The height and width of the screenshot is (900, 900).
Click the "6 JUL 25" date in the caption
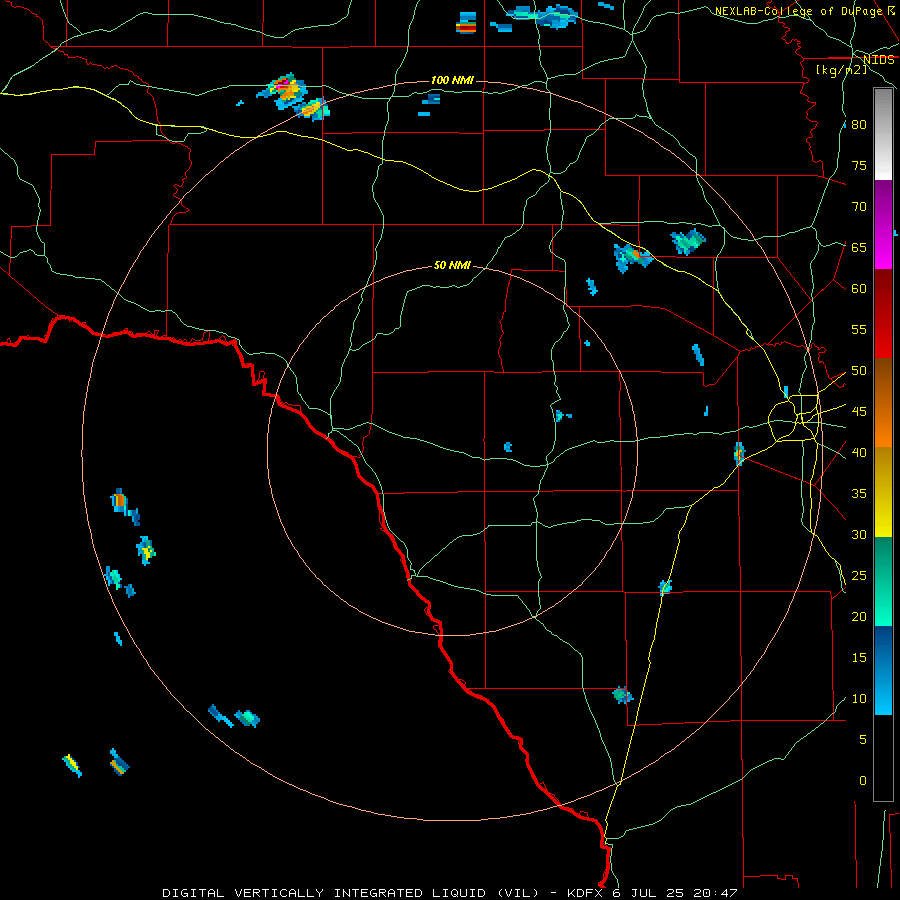(649, 893)
